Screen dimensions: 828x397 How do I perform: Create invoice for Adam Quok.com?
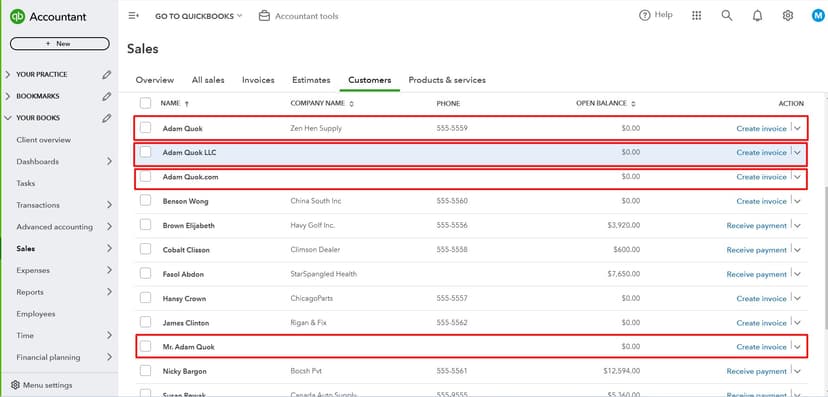point(761,177)
